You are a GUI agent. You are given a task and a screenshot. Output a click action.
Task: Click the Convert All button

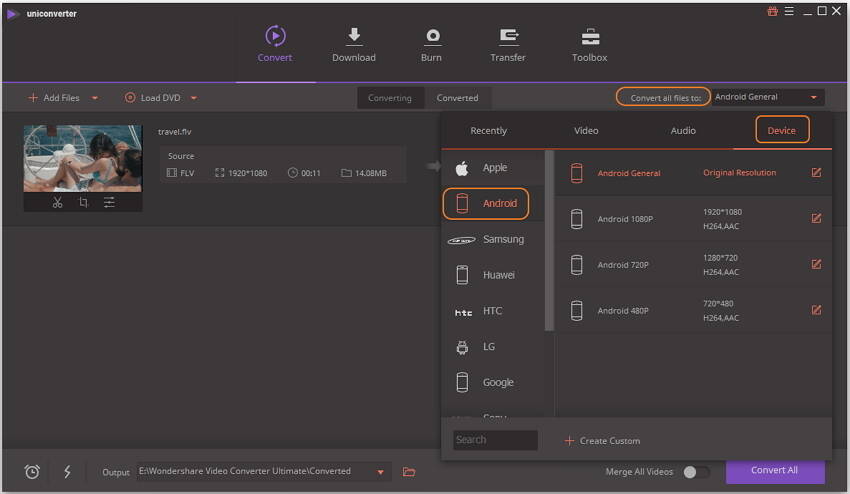775,471
